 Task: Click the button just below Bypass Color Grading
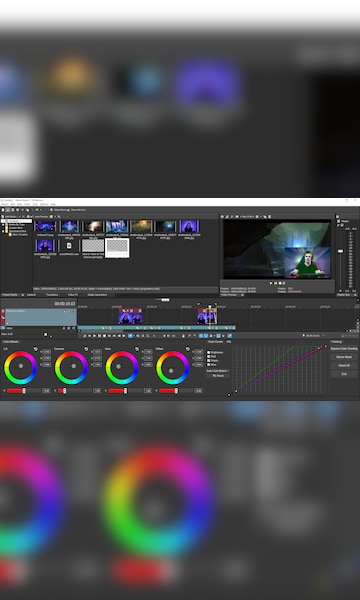coord(344,357)
